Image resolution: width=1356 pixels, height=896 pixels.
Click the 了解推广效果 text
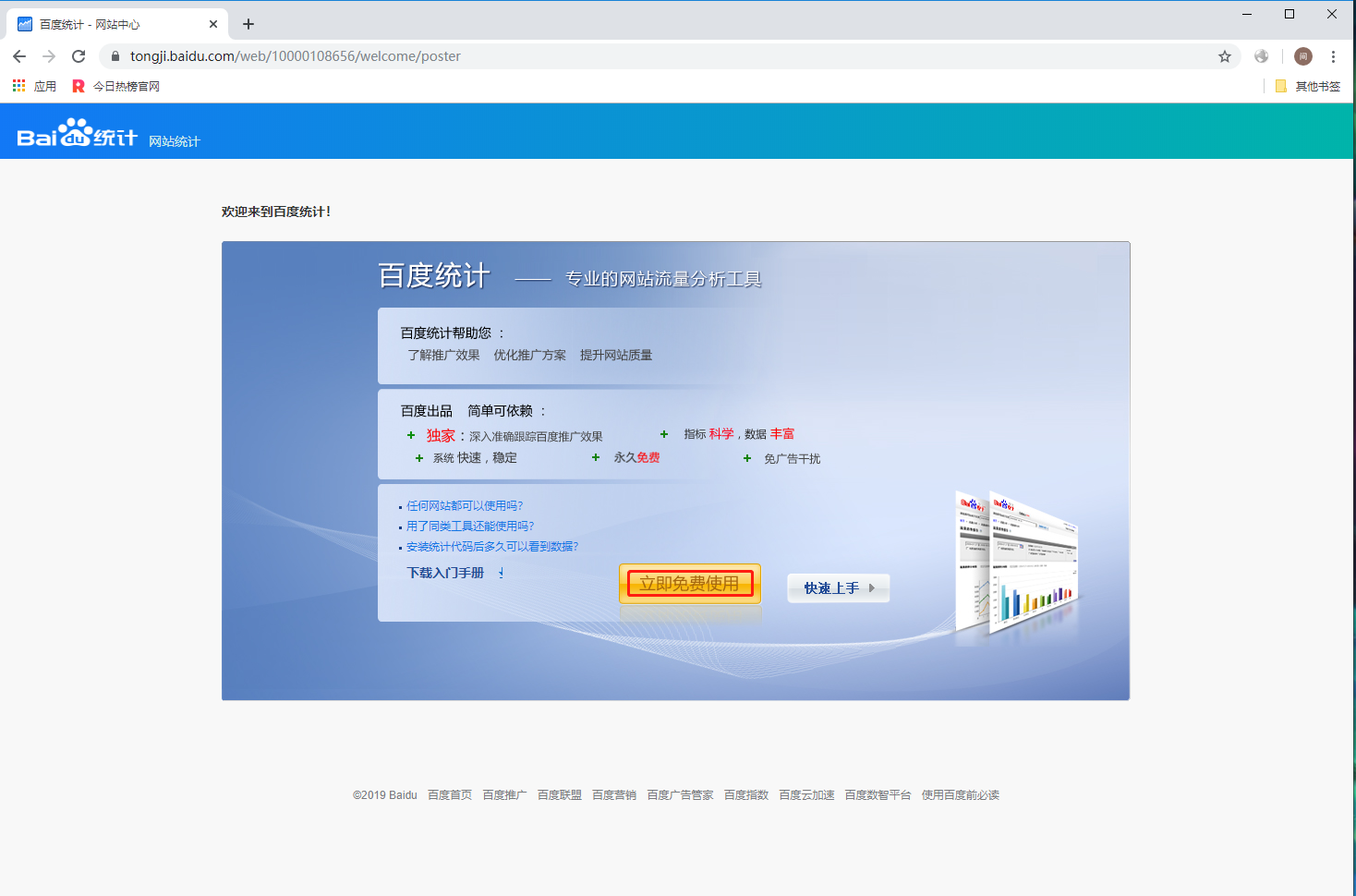(x=443, y=356)
